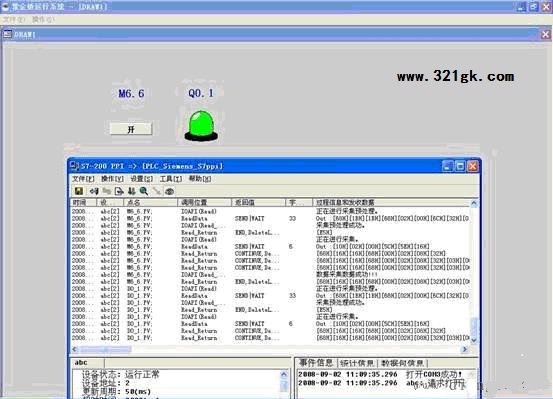The image size is (553, 399).
Task: Click the double down-arrows toolbar icon
Action: coord(132,191)
